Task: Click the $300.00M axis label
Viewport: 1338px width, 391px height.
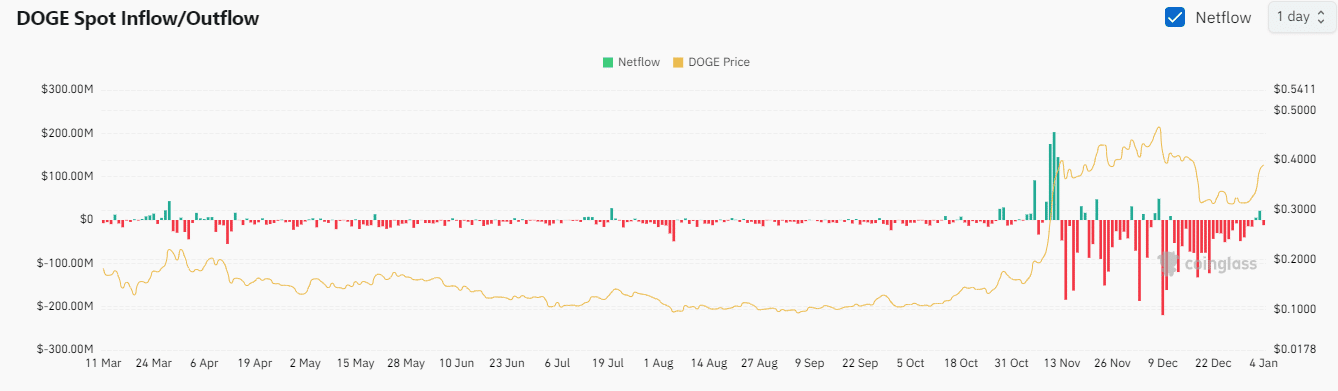Action: tap(67, 90)
